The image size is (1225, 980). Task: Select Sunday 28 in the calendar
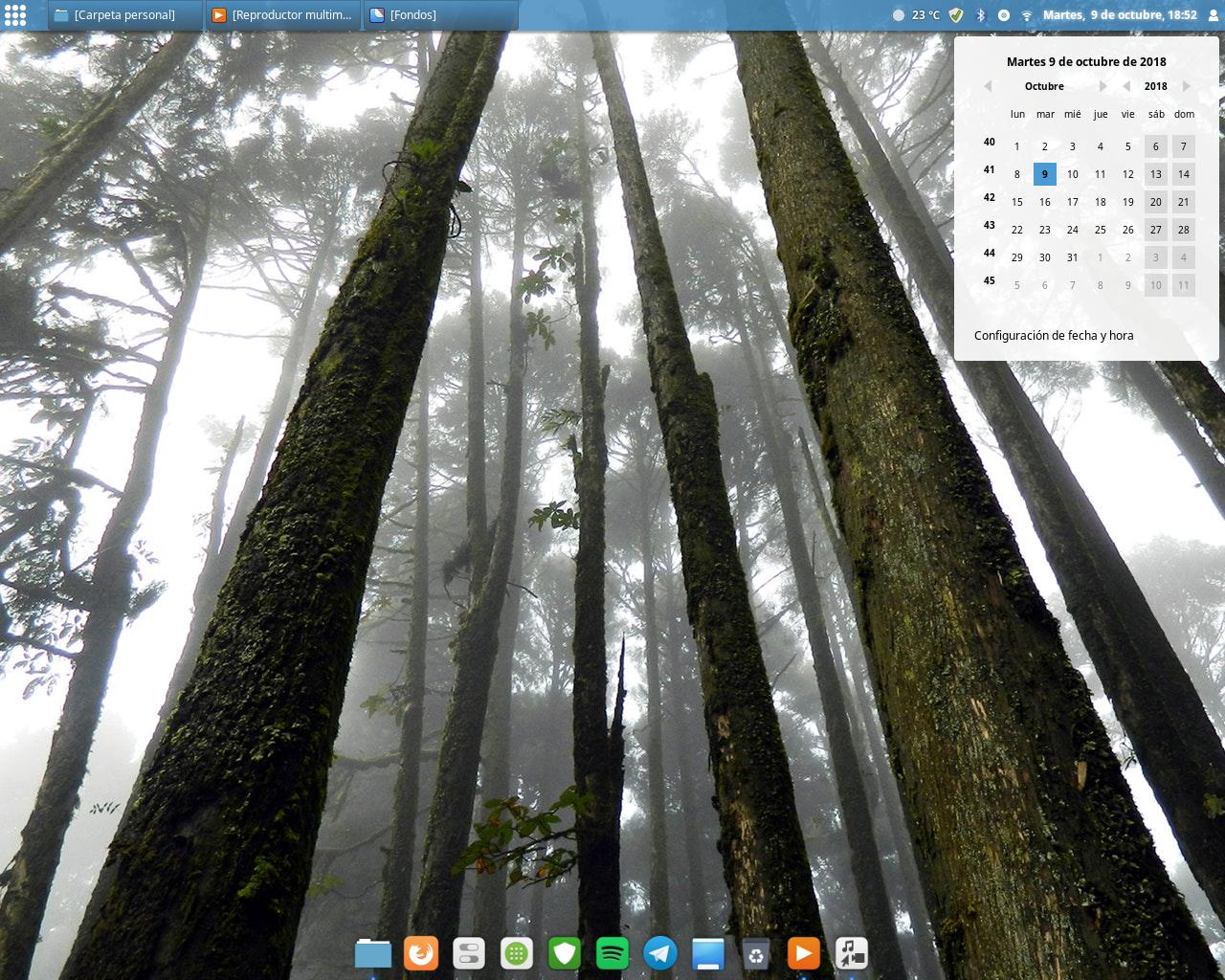click(1184, 230)
